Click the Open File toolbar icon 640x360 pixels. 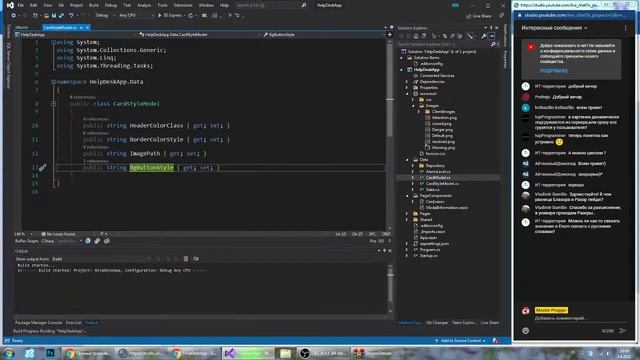pos(47,16)
